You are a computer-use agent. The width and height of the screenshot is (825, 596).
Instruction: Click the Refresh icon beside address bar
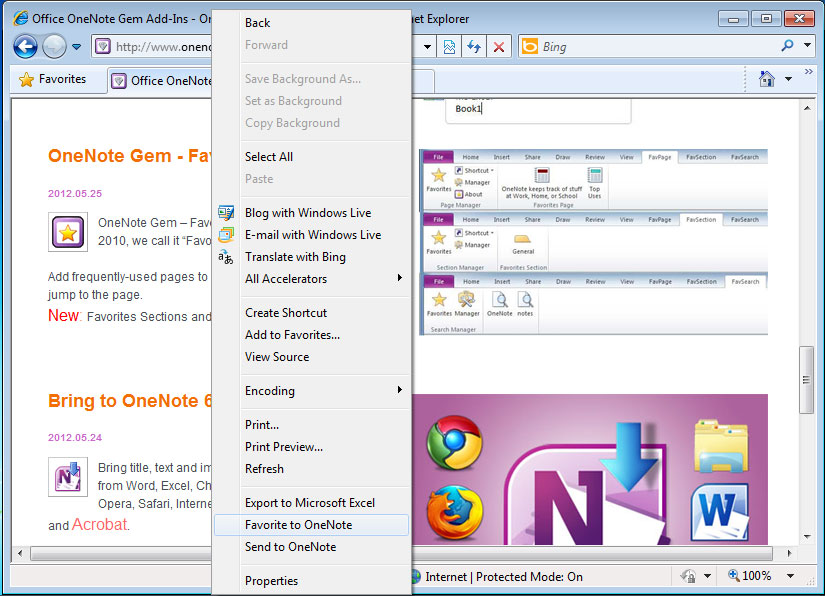(474, 47)
